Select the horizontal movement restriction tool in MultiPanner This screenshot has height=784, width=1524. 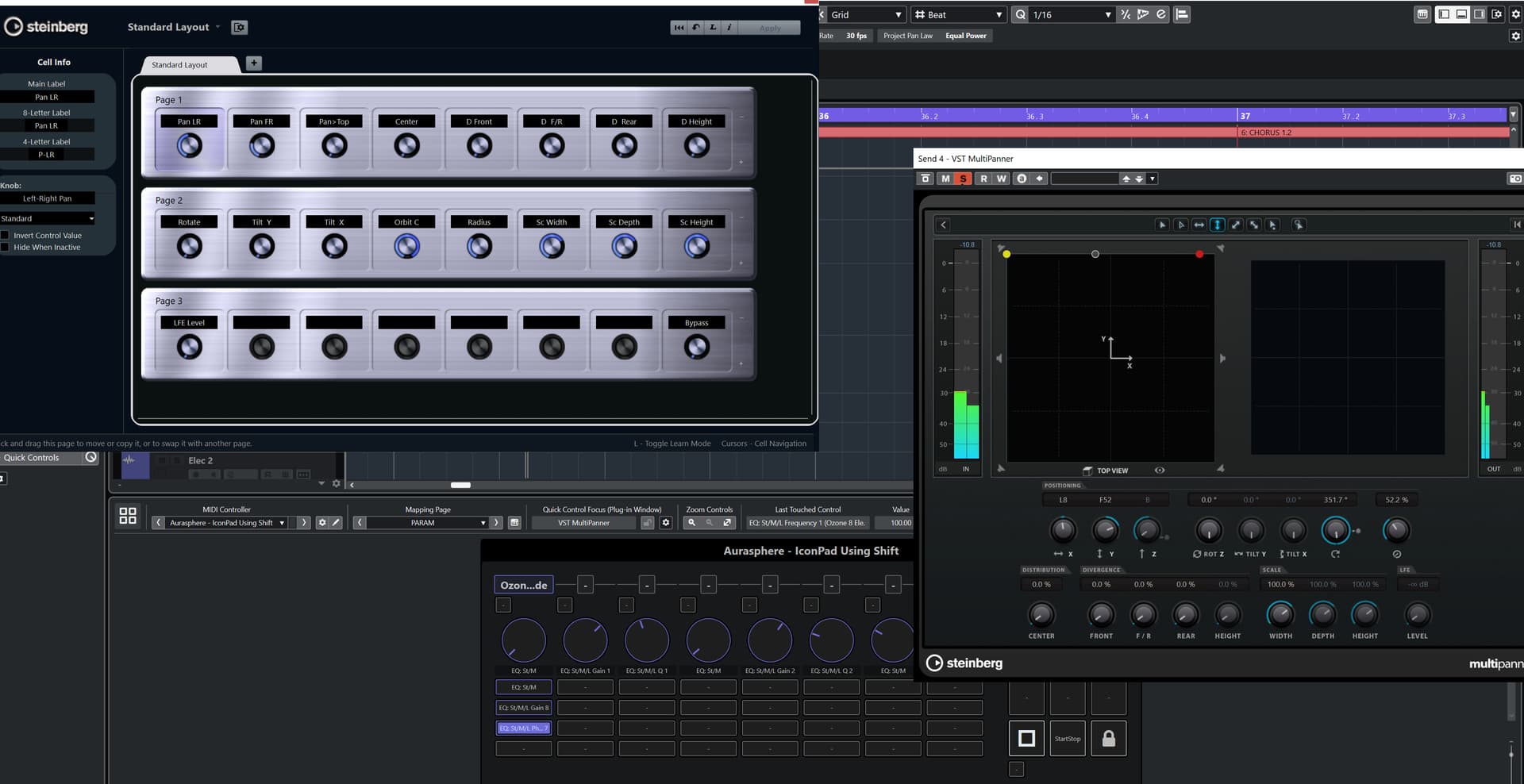1199,225
